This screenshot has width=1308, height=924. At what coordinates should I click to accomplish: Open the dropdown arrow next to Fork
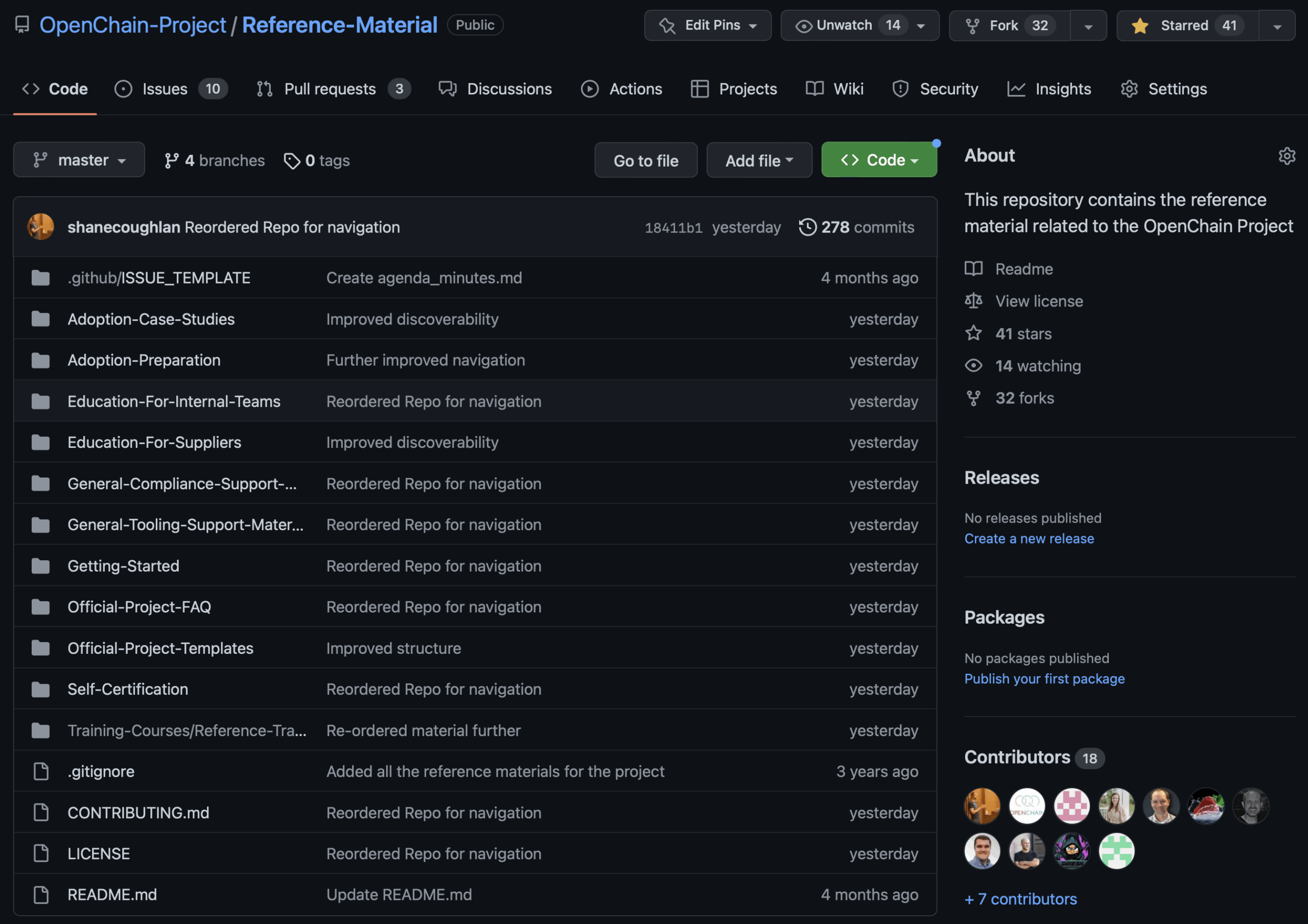tap(1088, 26)
